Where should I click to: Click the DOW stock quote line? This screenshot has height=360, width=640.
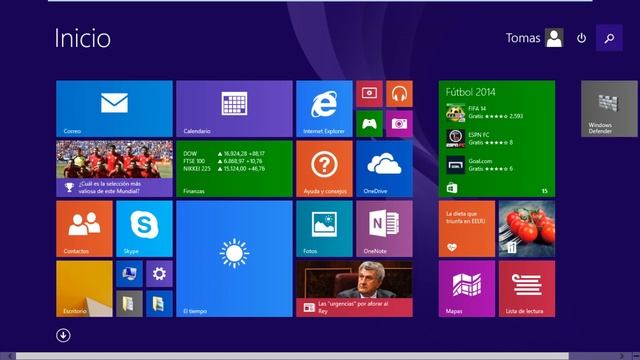[224, 154]
